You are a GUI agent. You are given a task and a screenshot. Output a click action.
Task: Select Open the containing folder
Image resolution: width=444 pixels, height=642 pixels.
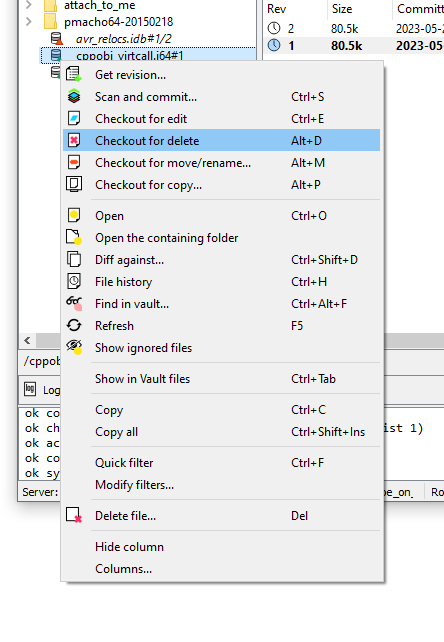pos(222,237)
